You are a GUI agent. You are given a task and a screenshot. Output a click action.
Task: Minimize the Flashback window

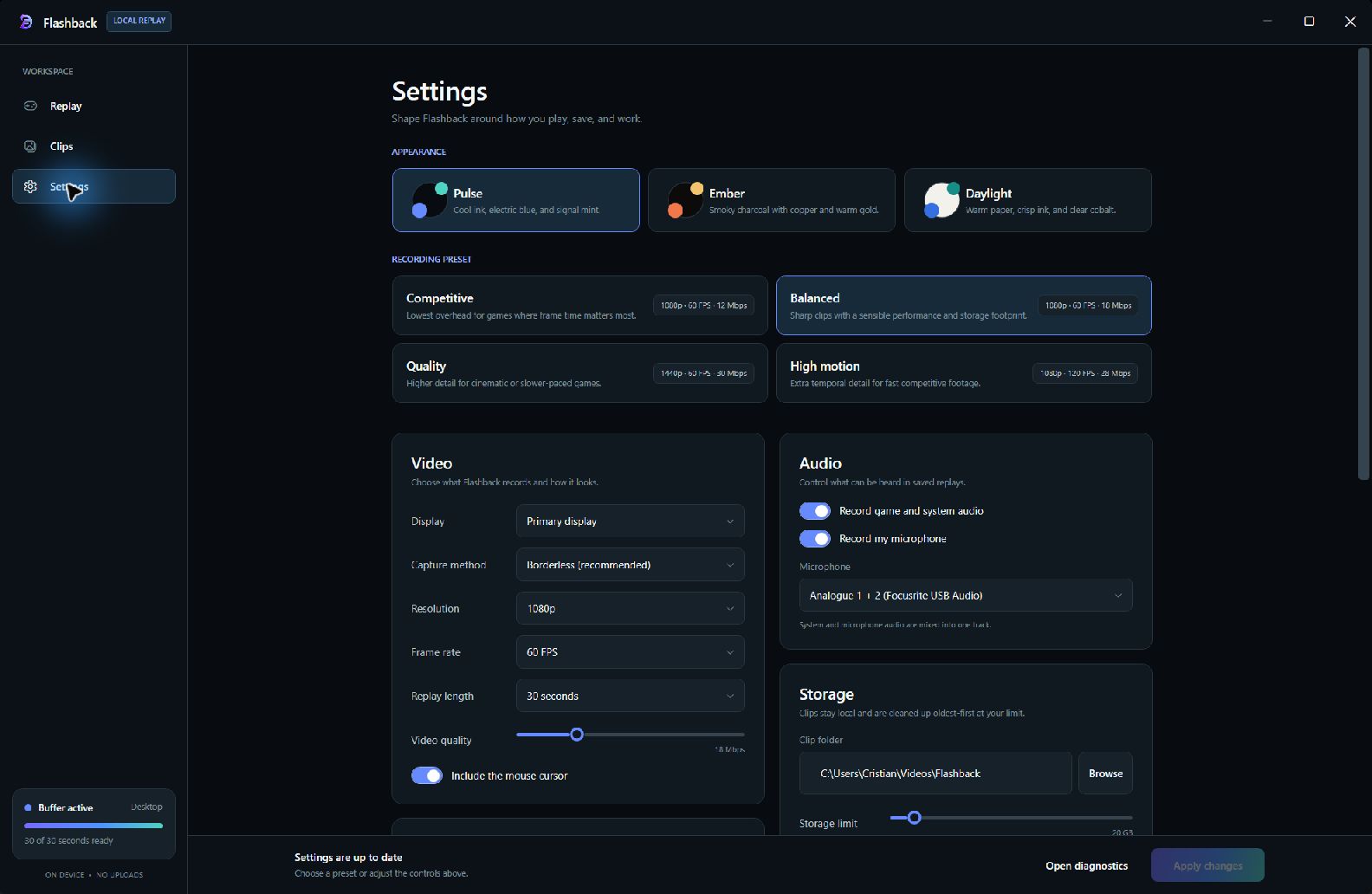pyautogui.click(x=1267, y=22)
